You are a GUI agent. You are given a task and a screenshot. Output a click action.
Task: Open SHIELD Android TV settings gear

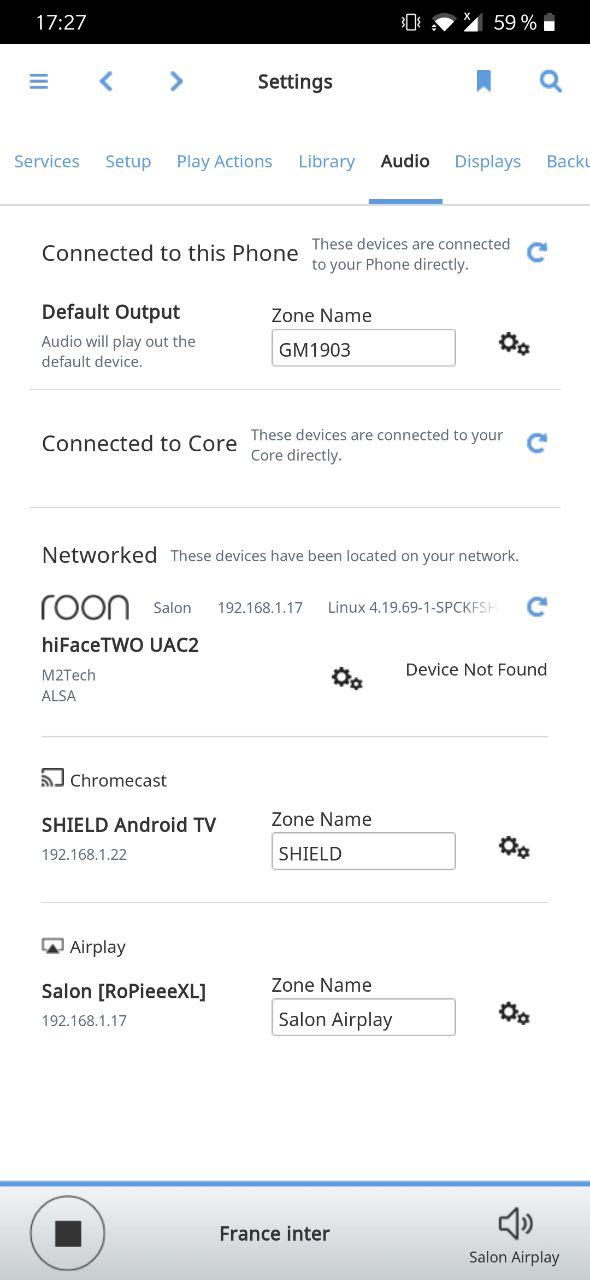pyautogui.click(x=514, y=848)
